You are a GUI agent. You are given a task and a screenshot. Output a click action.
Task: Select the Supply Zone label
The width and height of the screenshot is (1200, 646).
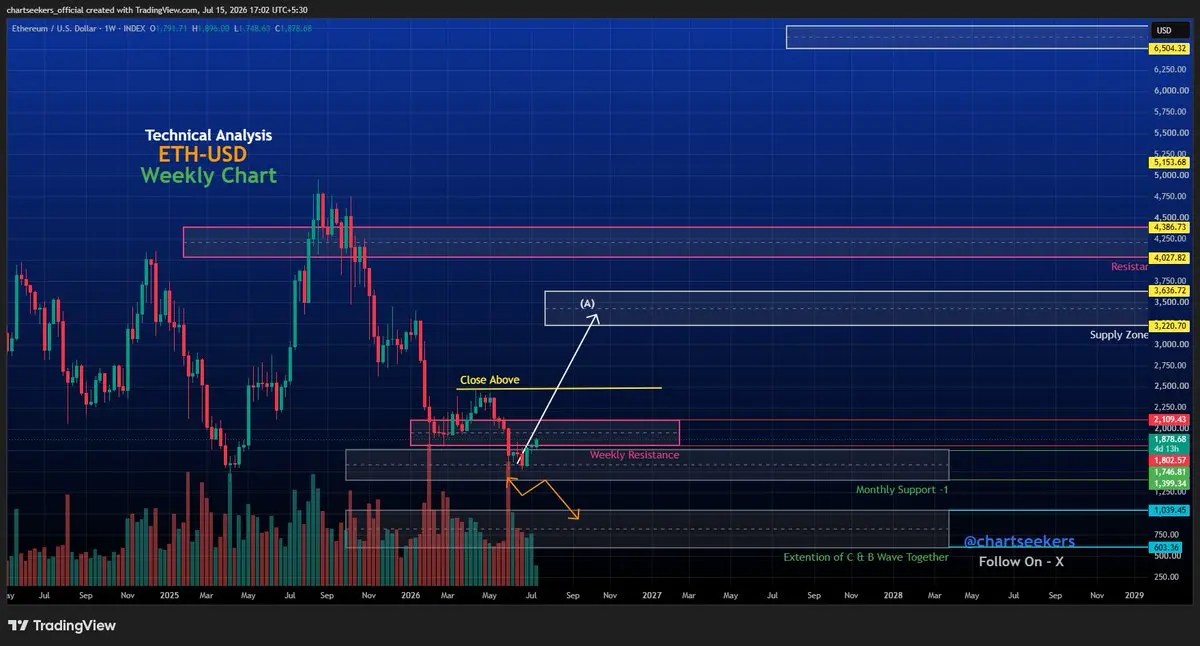[1119, 335]
